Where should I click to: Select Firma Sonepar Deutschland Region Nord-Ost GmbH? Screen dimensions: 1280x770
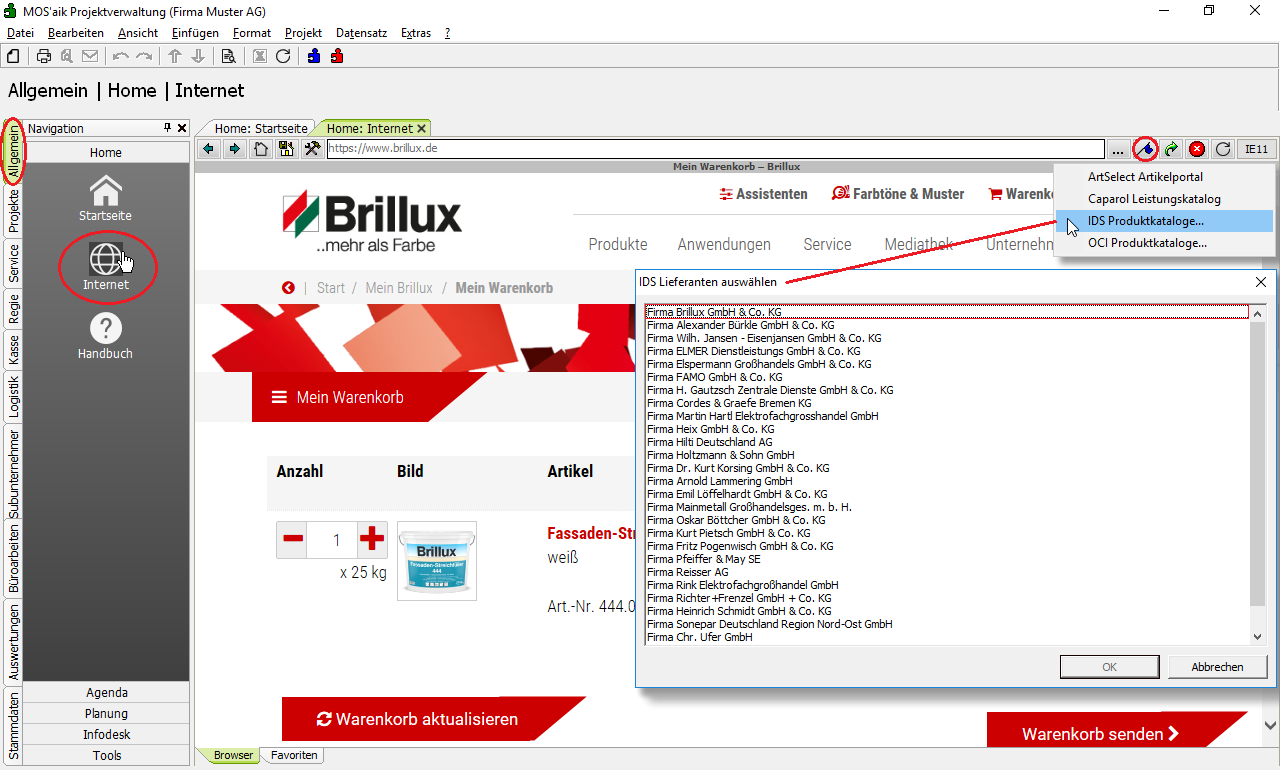click(947, 624)
